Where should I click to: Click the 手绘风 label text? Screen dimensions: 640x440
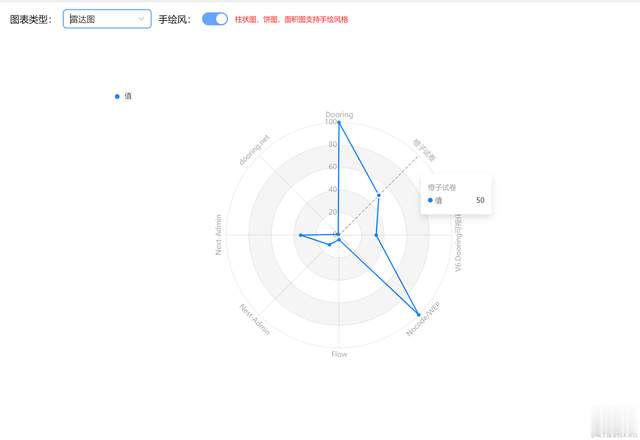174,19
